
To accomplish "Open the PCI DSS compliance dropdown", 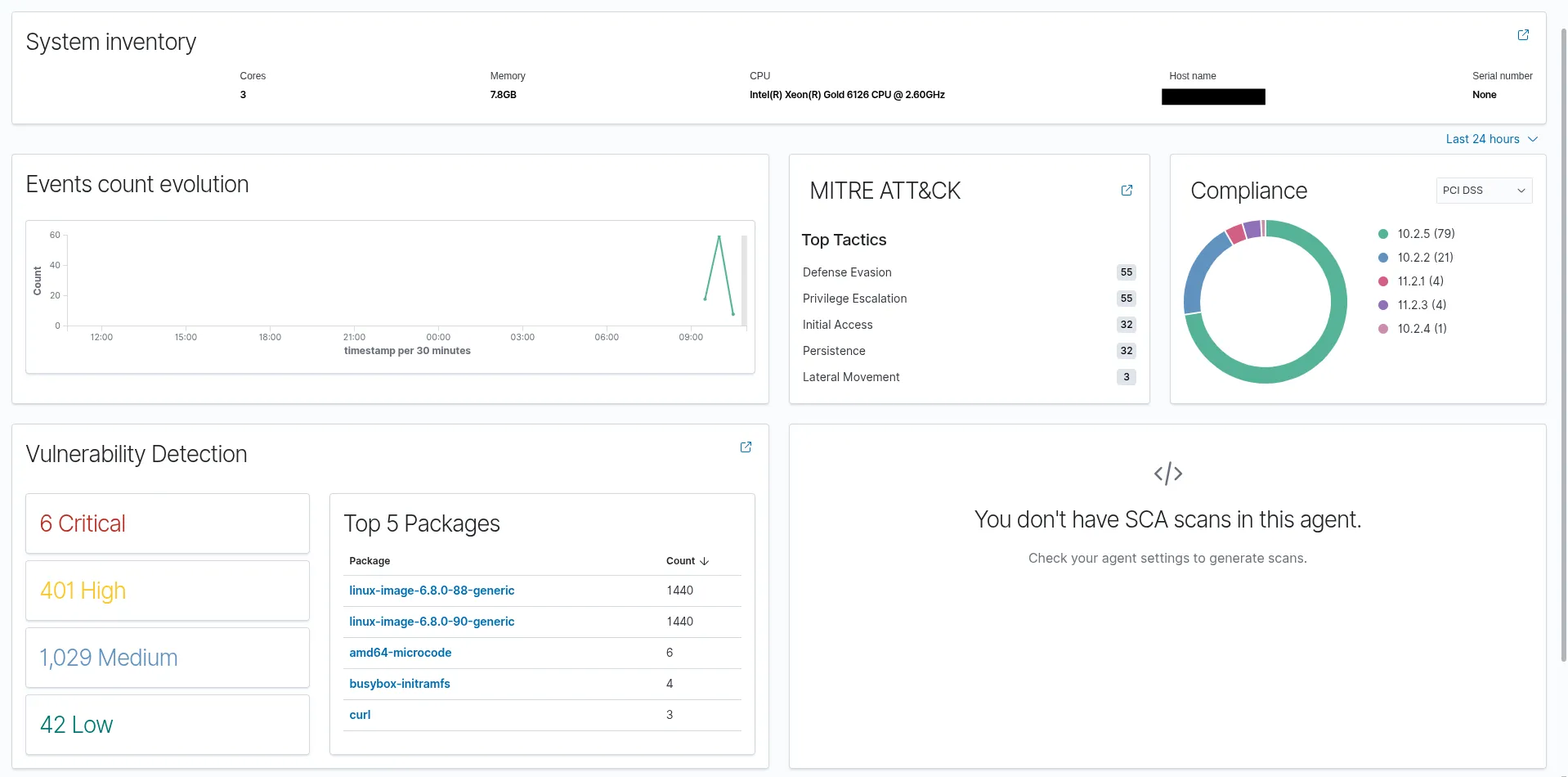I will [1484, 191].
